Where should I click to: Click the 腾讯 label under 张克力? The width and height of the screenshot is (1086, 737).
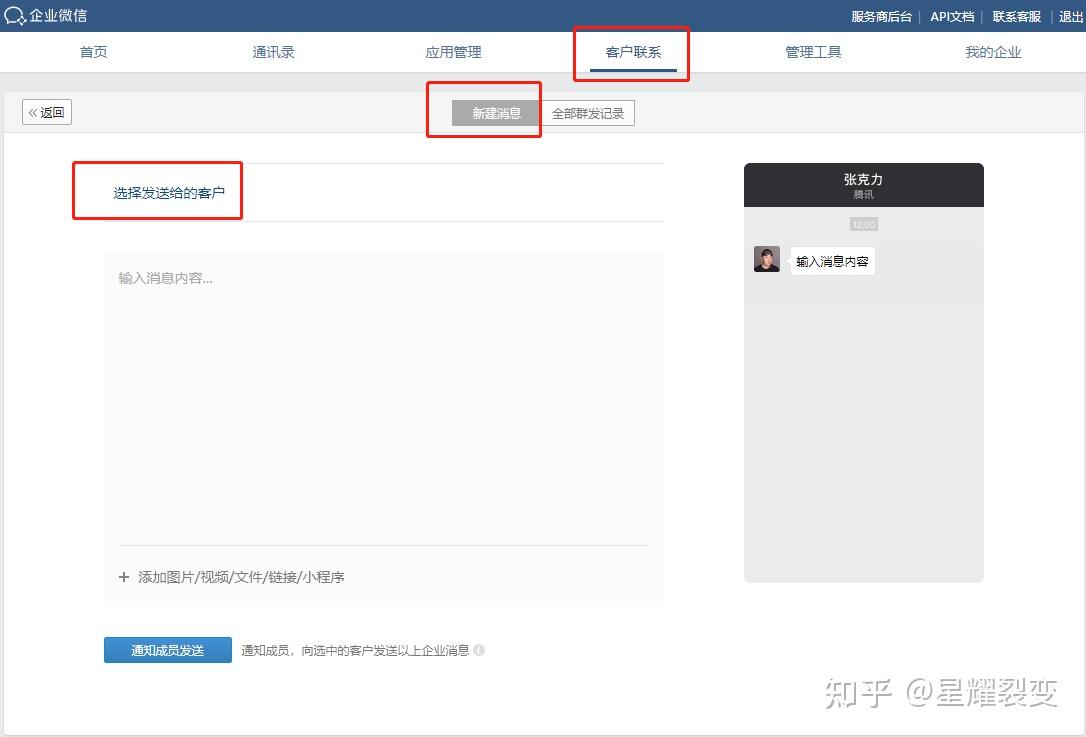tap(863, 195)
